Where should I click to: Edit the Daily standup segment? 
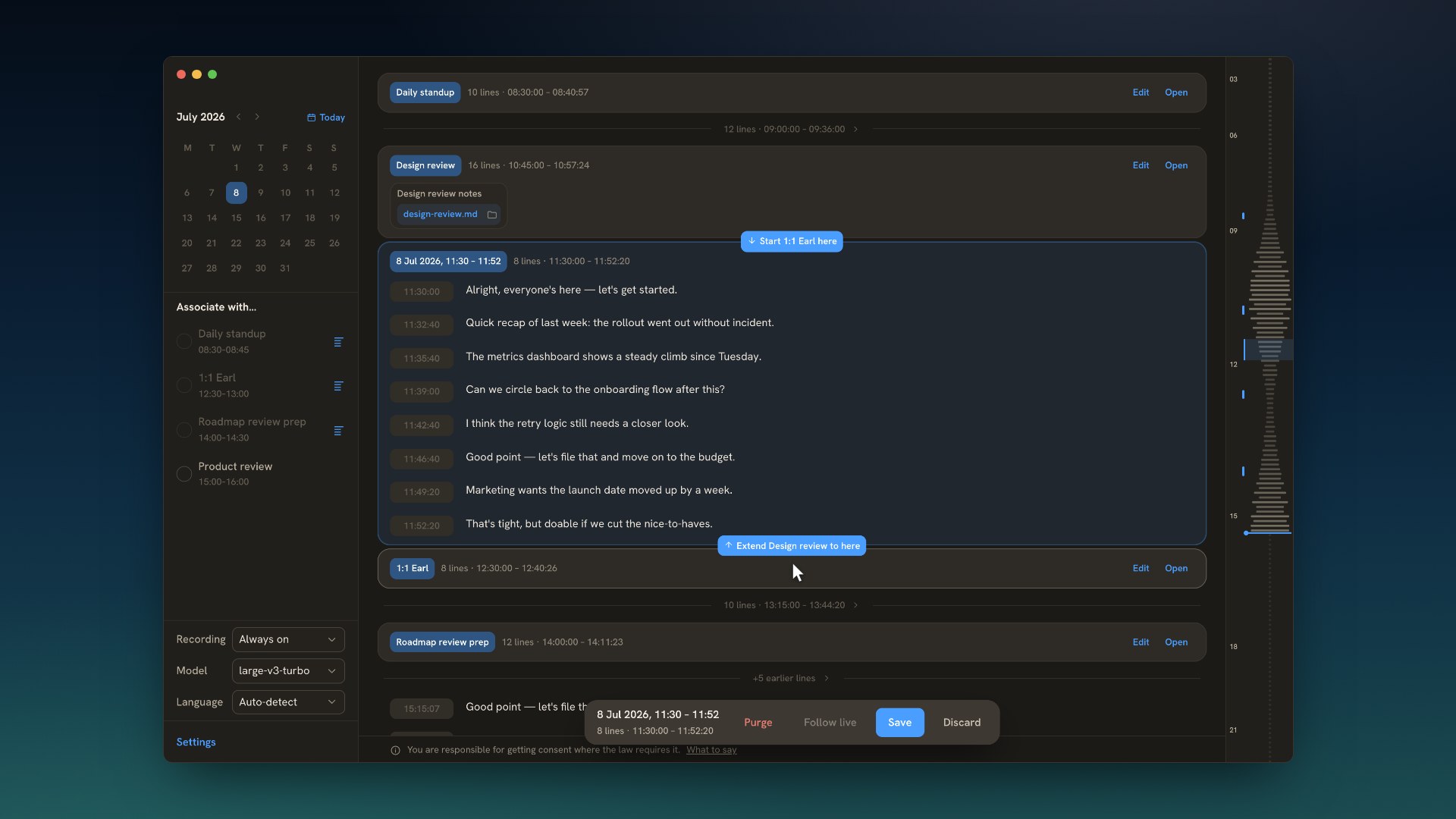click(x=1141, y=93)
